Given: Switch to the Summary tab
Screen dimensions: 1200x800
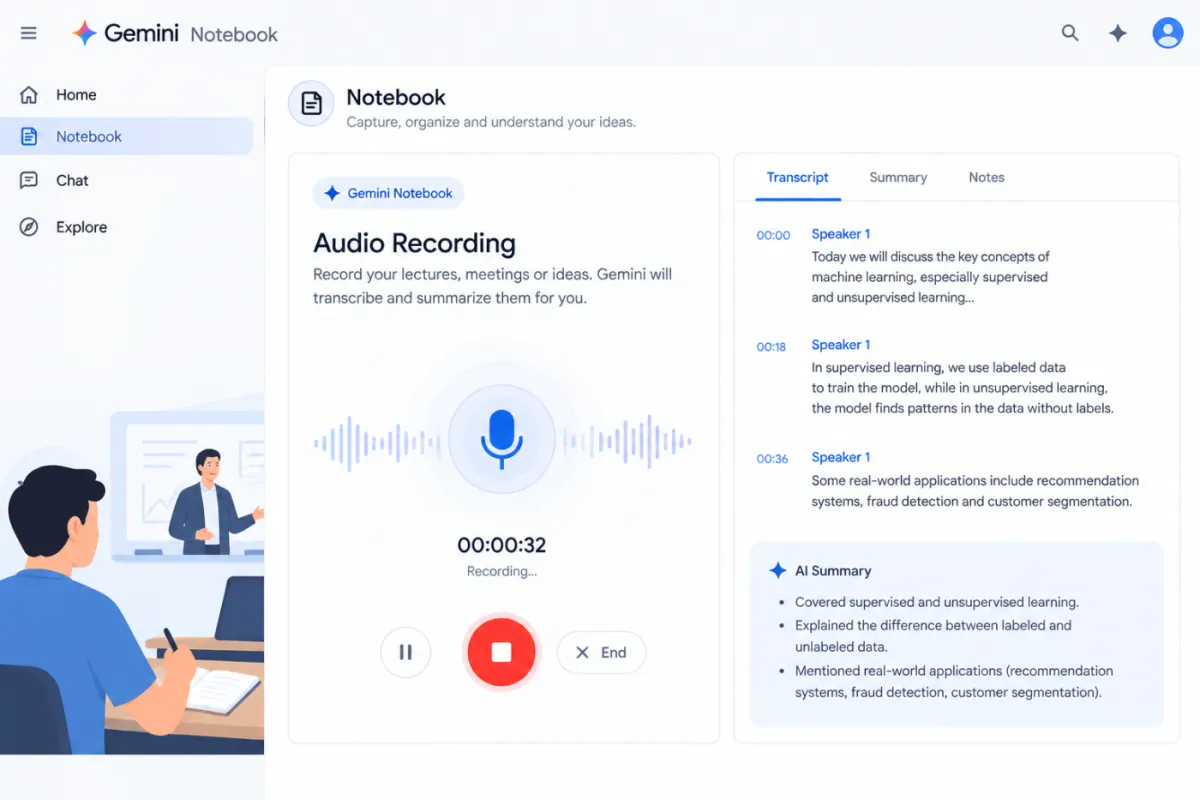Looking at the screenshot, I should (898, 177).
